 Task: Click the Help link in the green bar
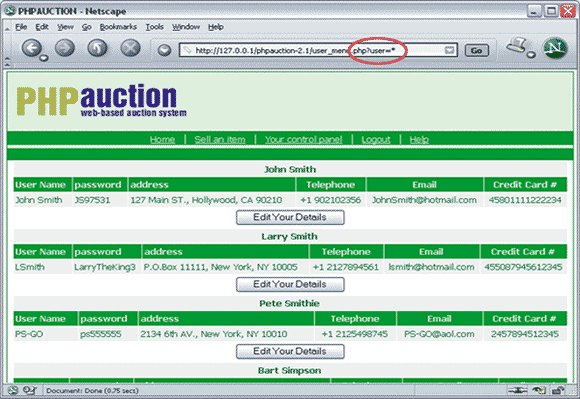point(419,139)
